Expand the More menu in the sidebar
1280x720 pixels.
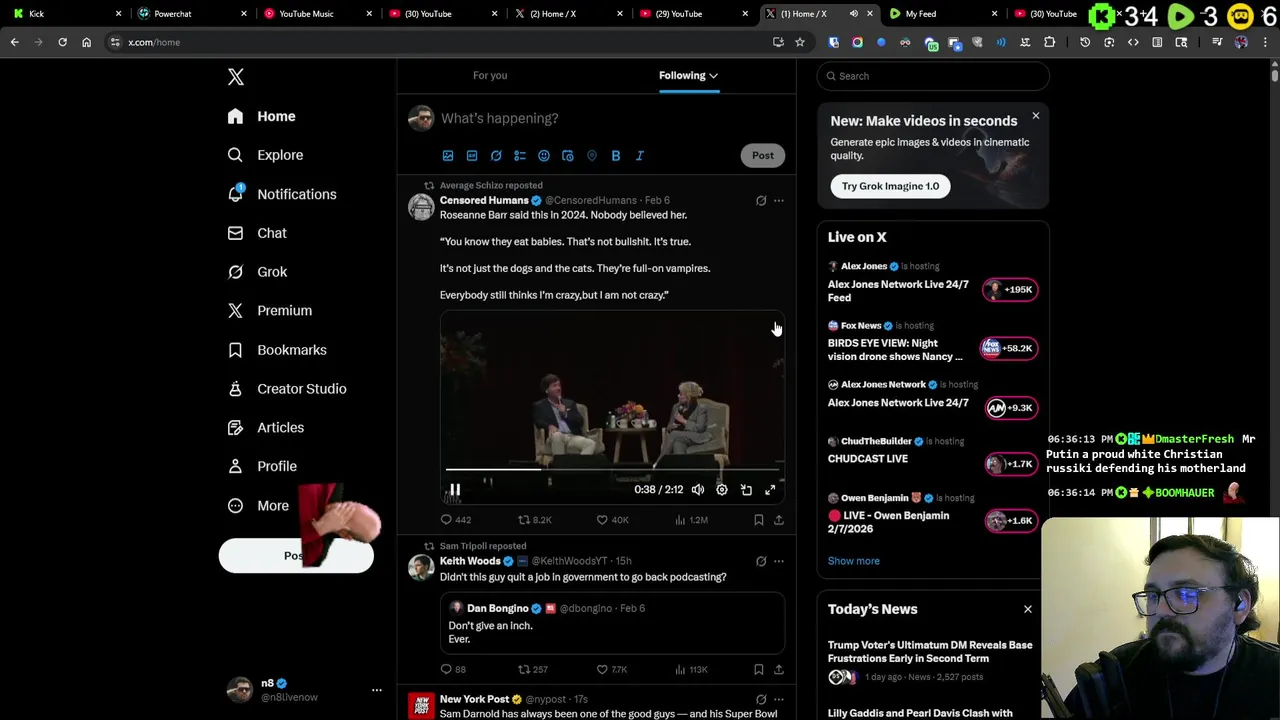click(258, 505)
